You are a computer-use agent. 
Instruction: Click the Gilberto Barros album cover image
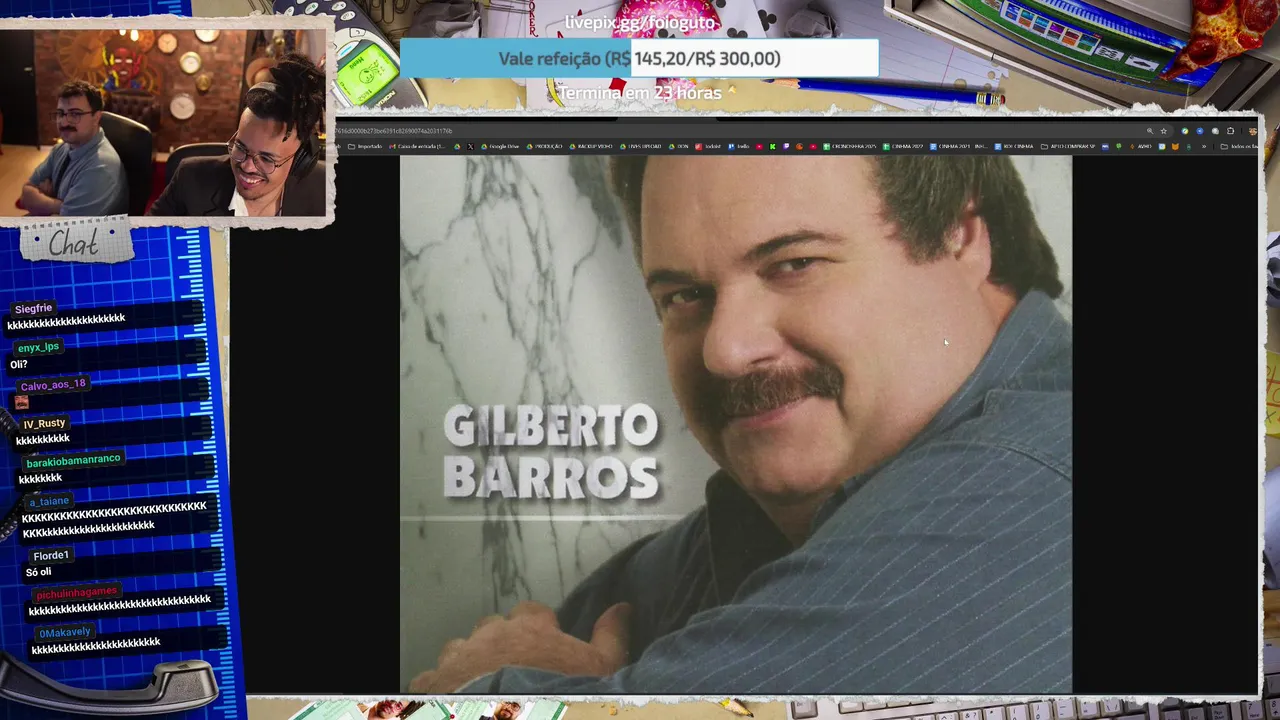pos(736,424)
